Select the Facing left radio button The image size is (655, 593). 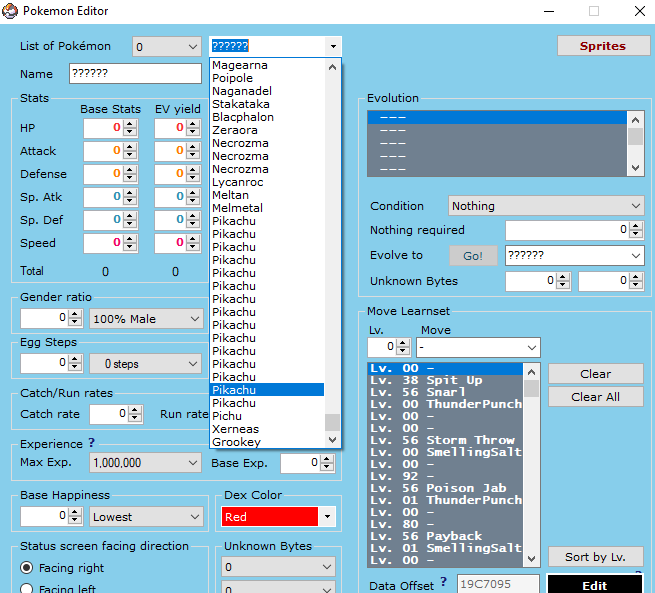pyautogui.click(x=26, y=588)
